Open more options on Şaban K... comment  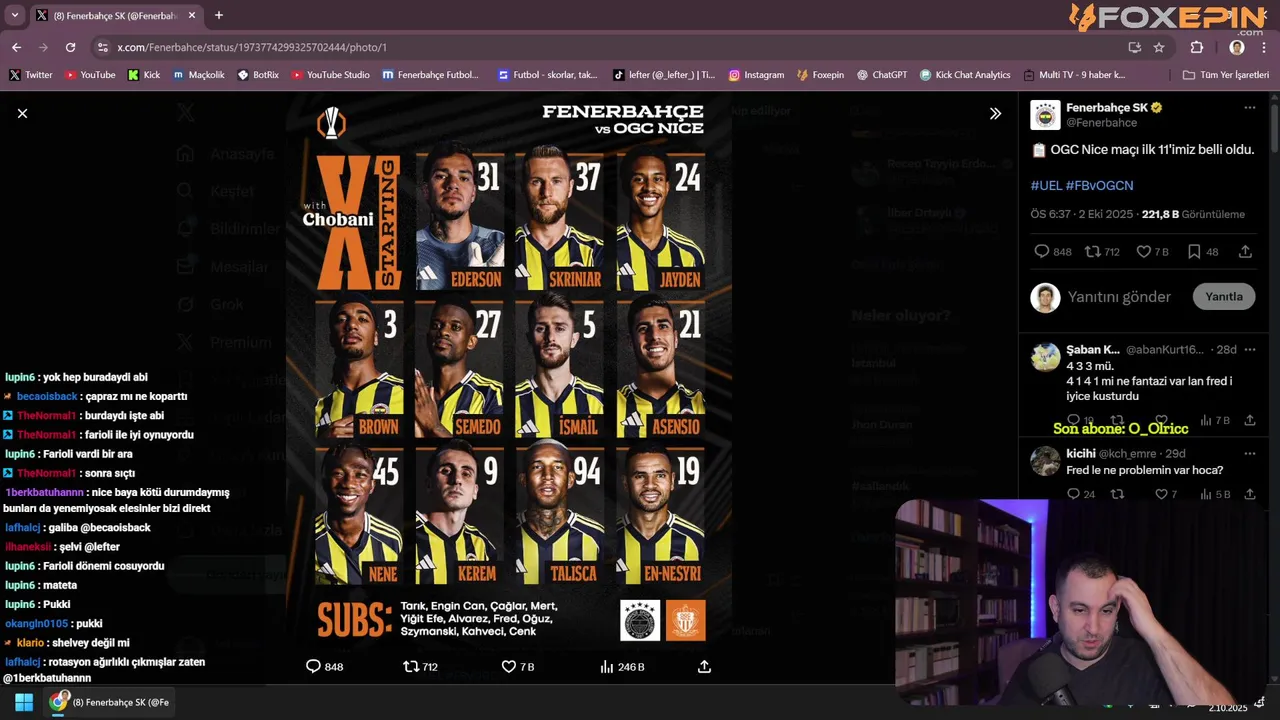tap(1249, 350)
